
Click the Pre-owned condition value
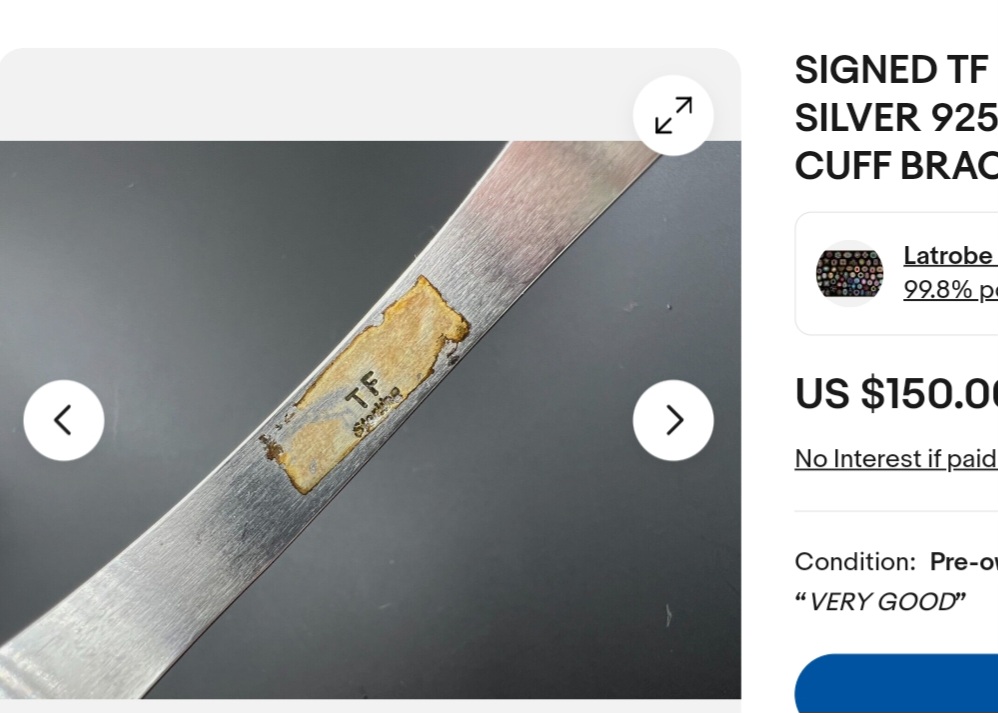[x=964, y=561]
